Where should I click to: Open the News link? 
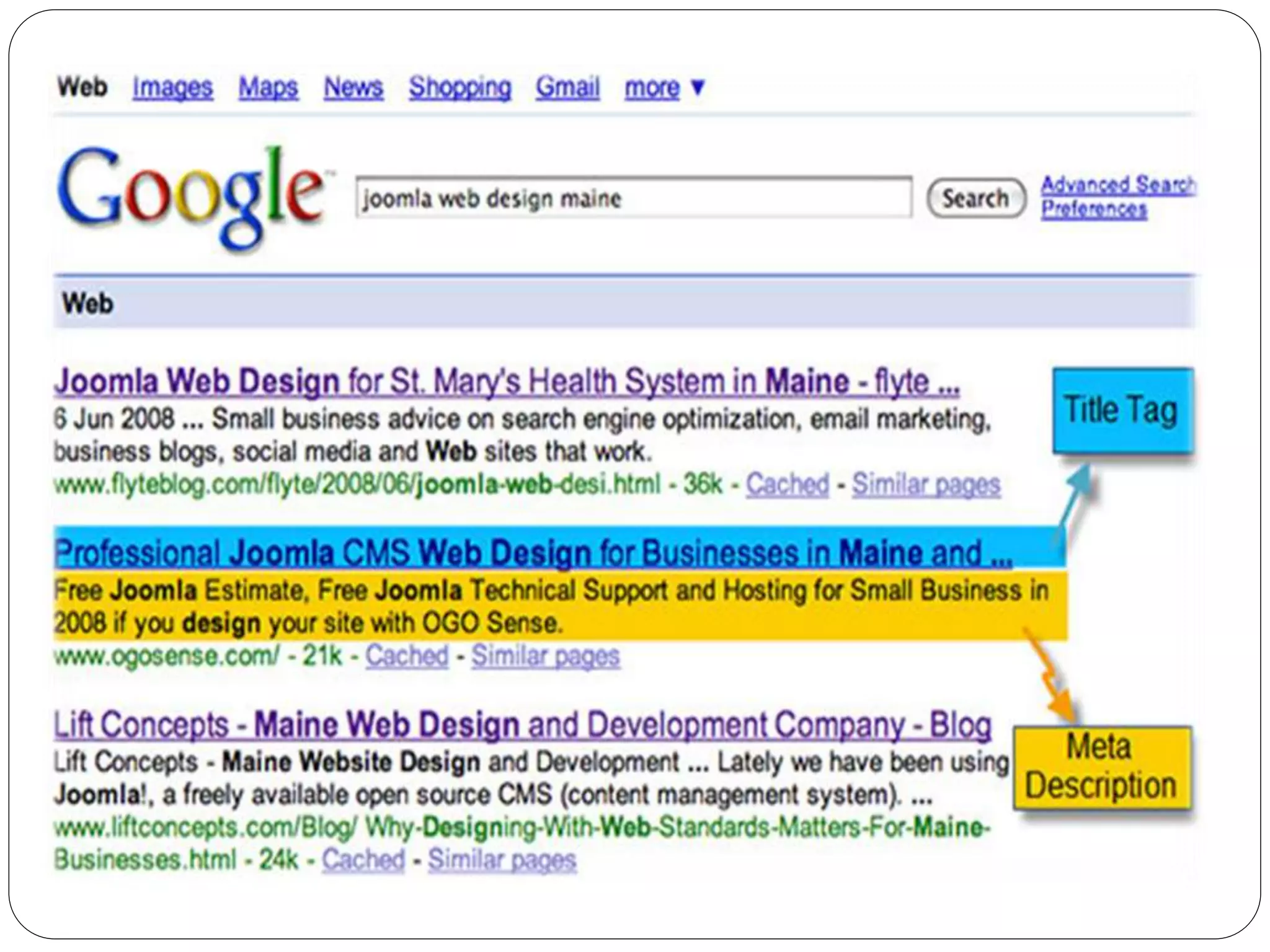click(353, 87)
